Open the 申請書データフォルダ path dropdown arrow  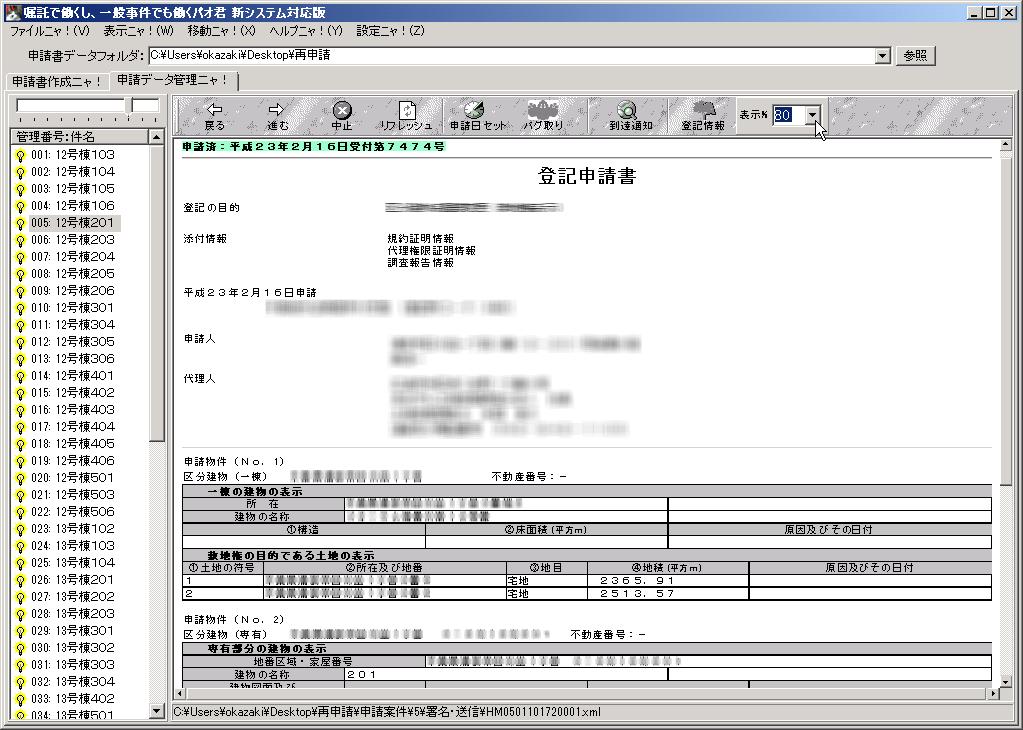tap(882, 56)
